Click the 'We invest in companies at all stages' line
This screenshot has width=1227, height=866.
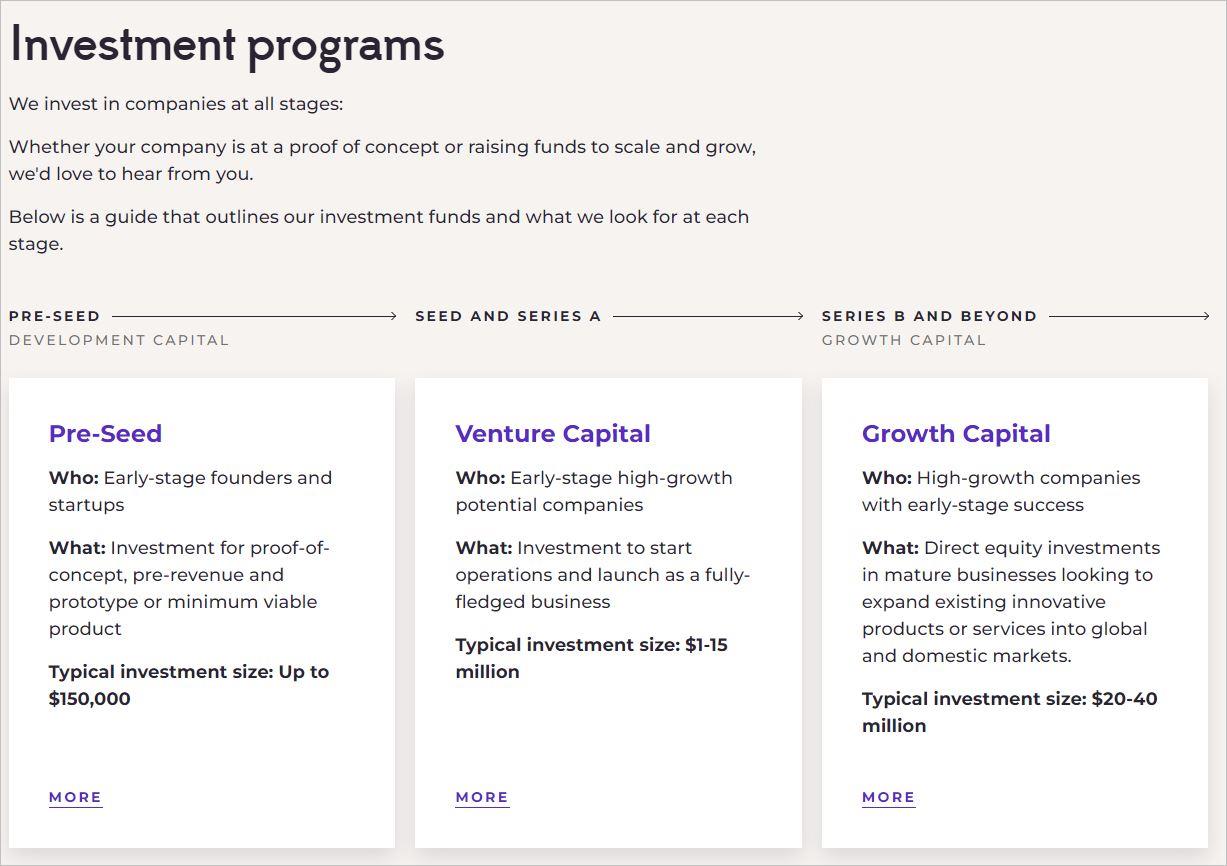click(176, 104)
